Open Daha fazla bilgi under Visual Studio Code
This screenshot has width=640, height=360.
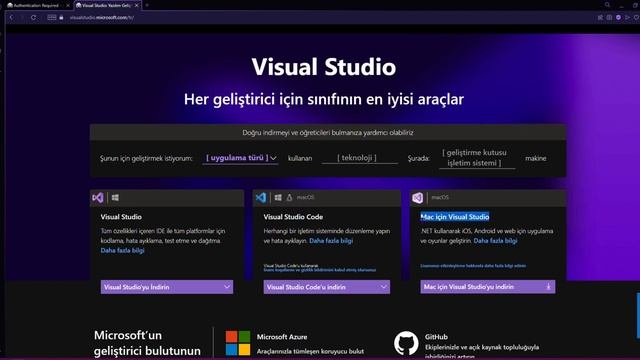tap(331, 241)
